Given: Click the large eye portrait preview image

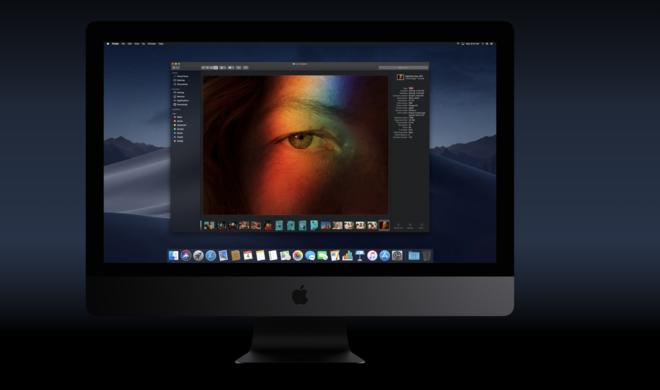Looking at the screenshot, I should 295,145.
